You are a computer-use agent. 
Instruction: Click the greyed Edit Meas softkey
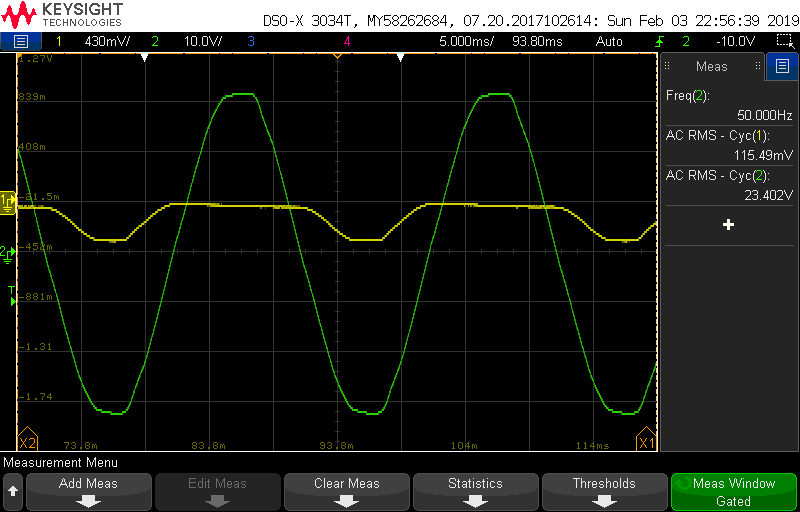click(x=217, y=491)
